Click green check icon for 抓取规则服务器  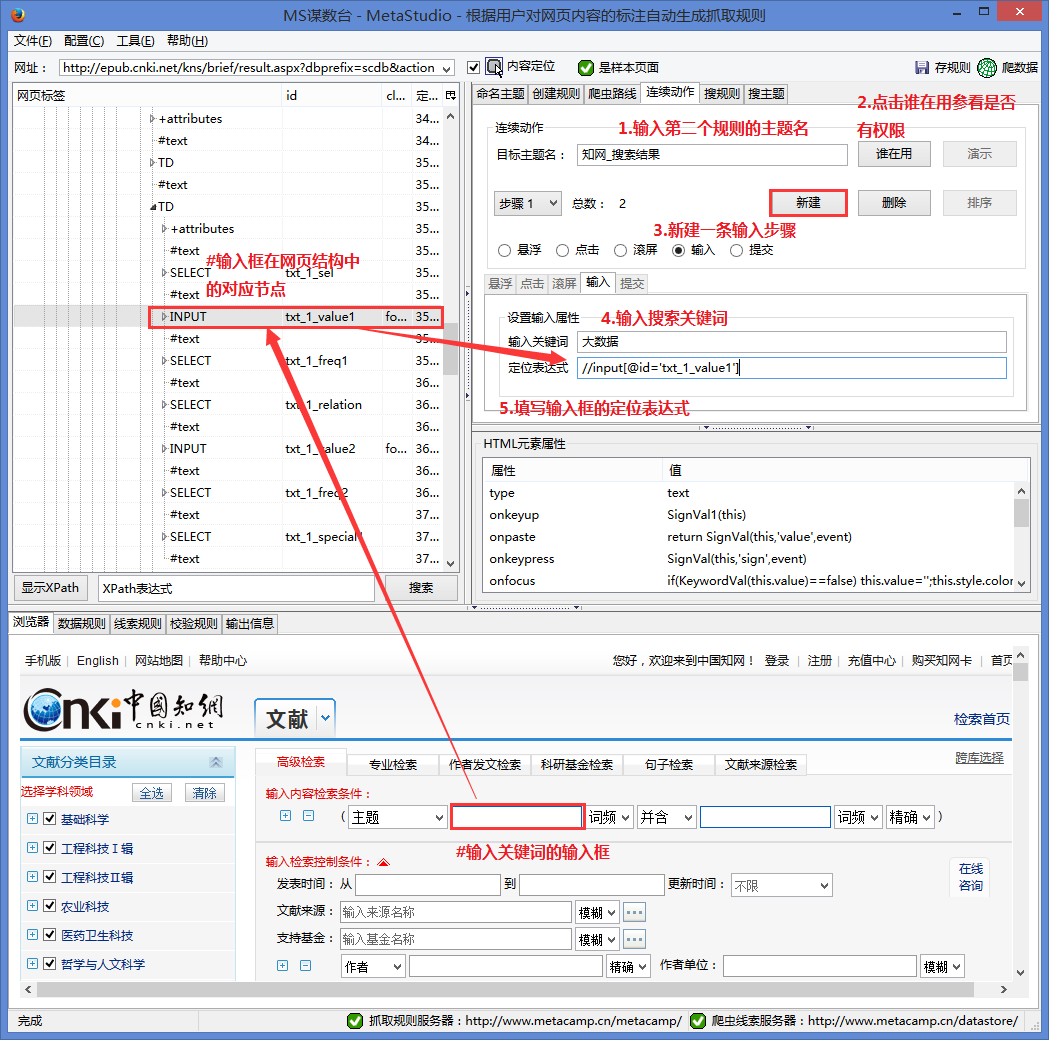pyautogui.click(x=355, y=1021)
